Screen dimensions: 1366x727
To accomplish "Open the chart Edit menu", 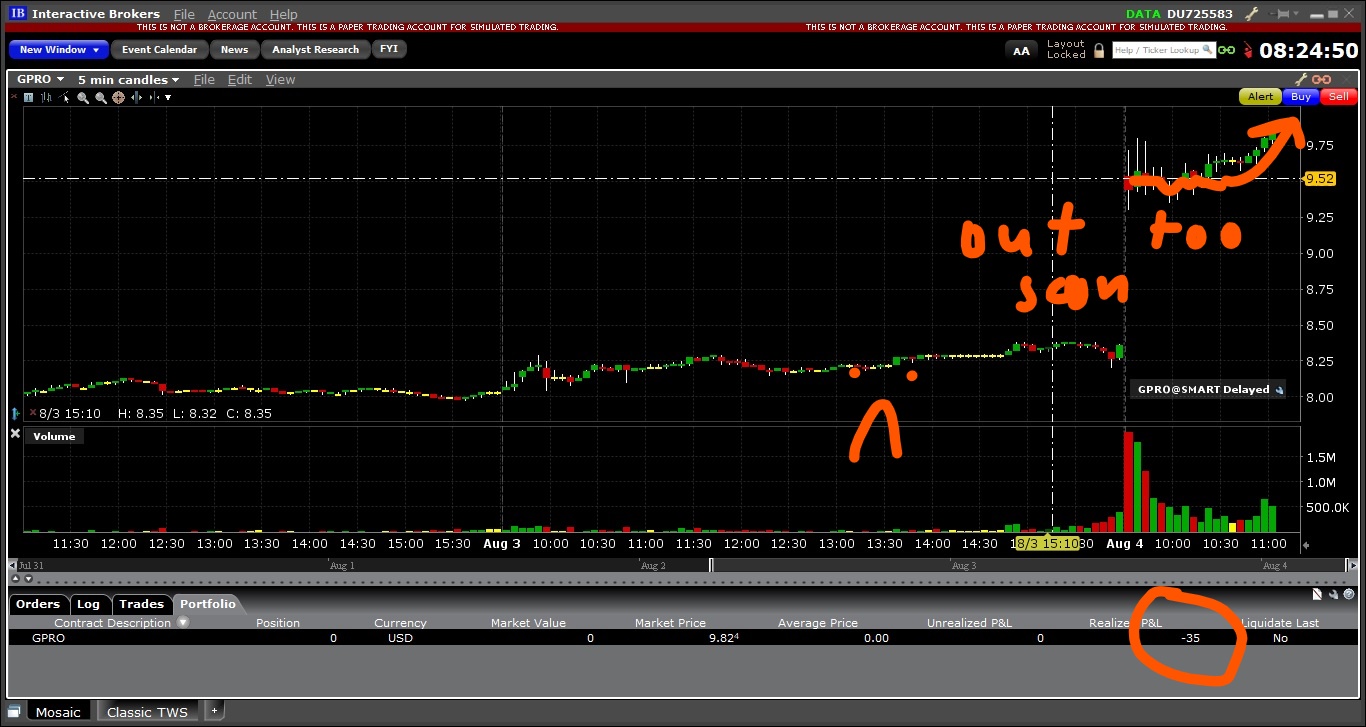I will pos(240,79).
